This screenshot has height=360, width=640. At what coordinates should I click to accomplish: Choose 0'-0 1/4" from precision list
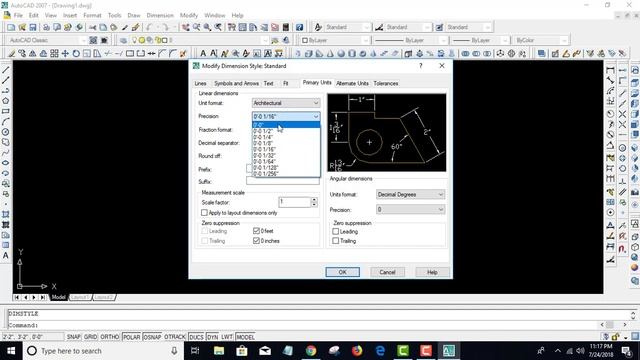pos(286,138)
